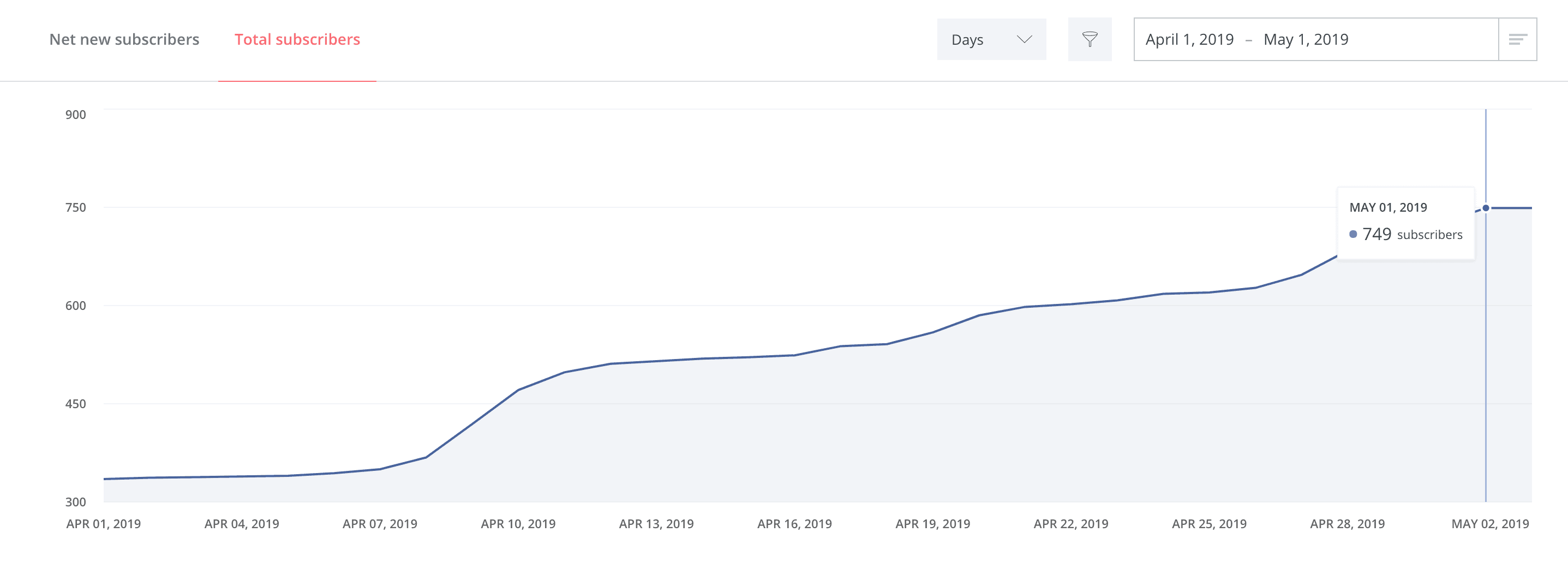Click the APR 28, 2019 axis label
The width and height of the screenshot is (1568, 562).
[1347, 524]
